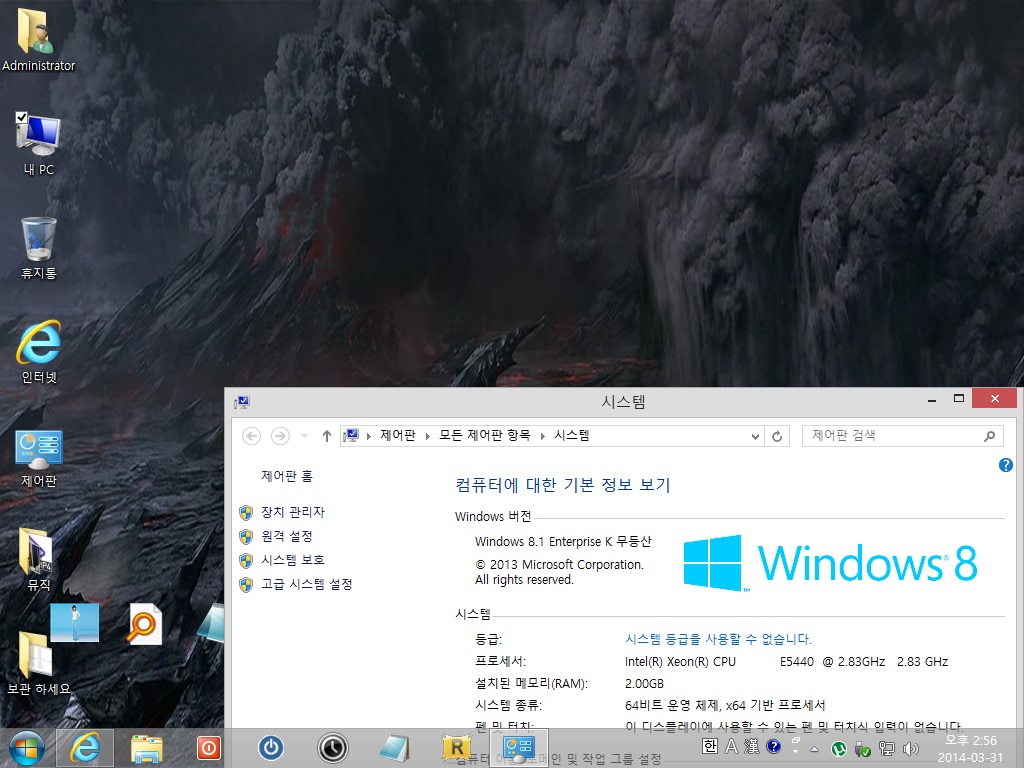The width and height of the screenshot is (1024, 768).
Task: Open the volume speaker tray icon
Action: click(x=910, y=749)
